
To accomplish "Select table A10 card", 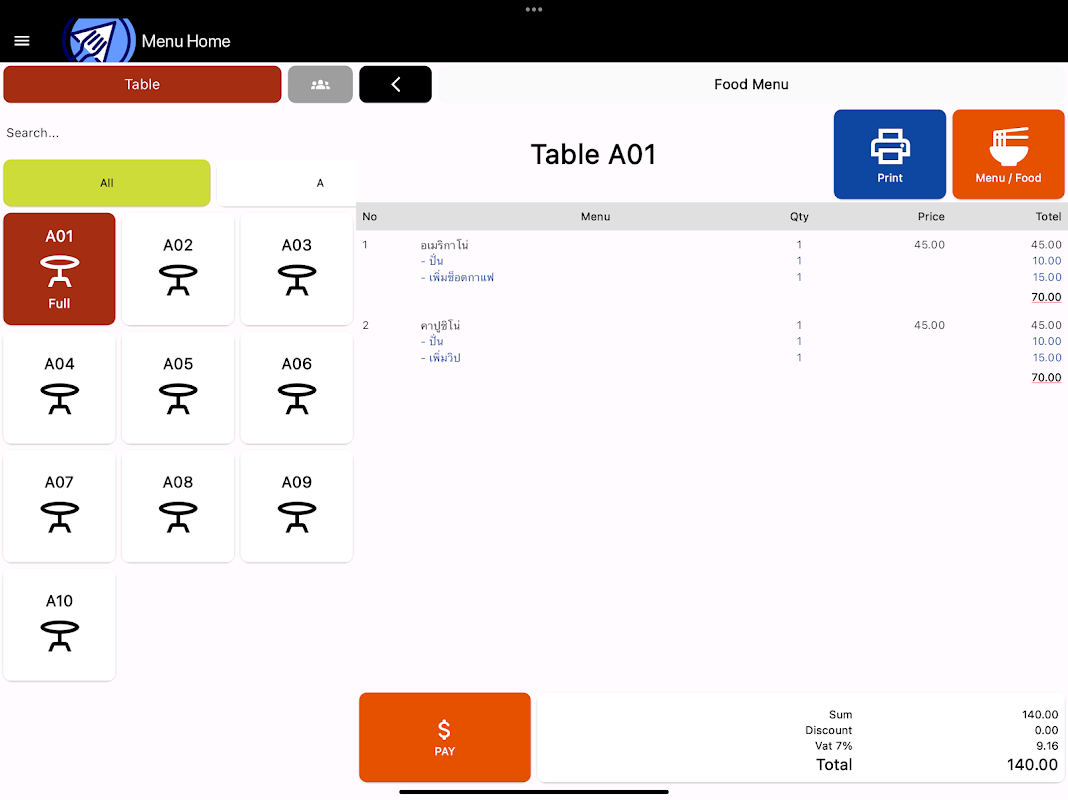I will tap(59, 625).
